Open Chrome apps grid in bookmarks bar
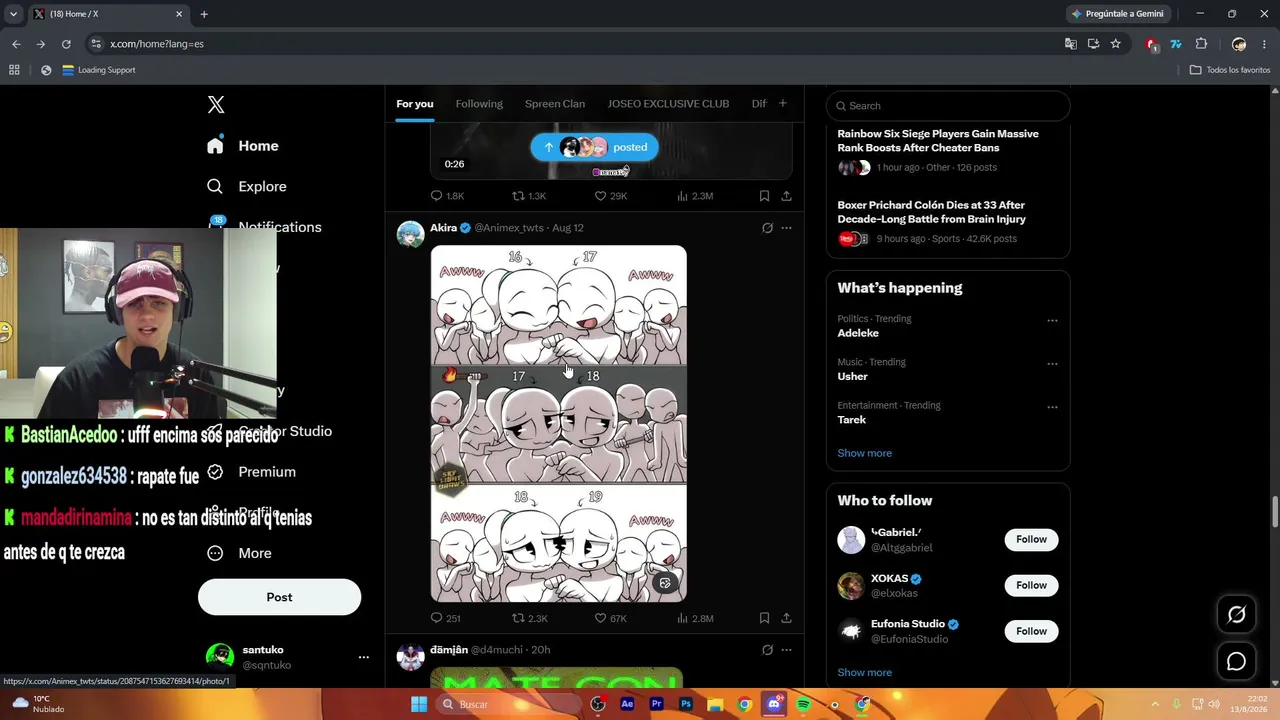This screenshot has width=1280, height=720. (x=14, y=70)
